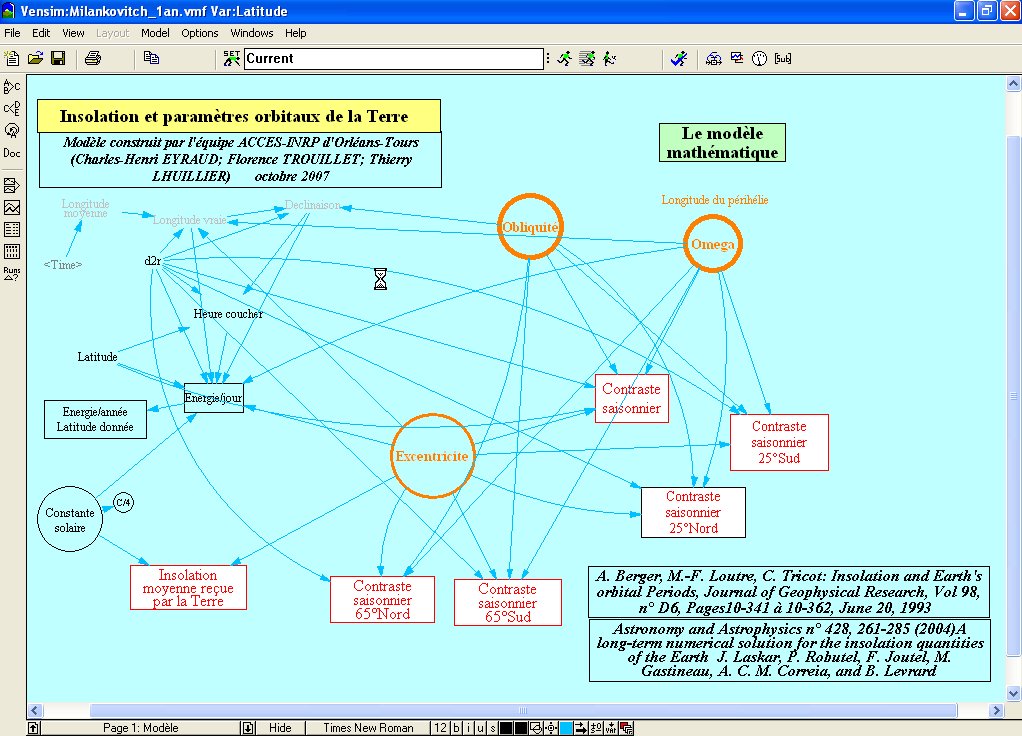Open the Model menu
The image size is (1022, 736).
155,33
